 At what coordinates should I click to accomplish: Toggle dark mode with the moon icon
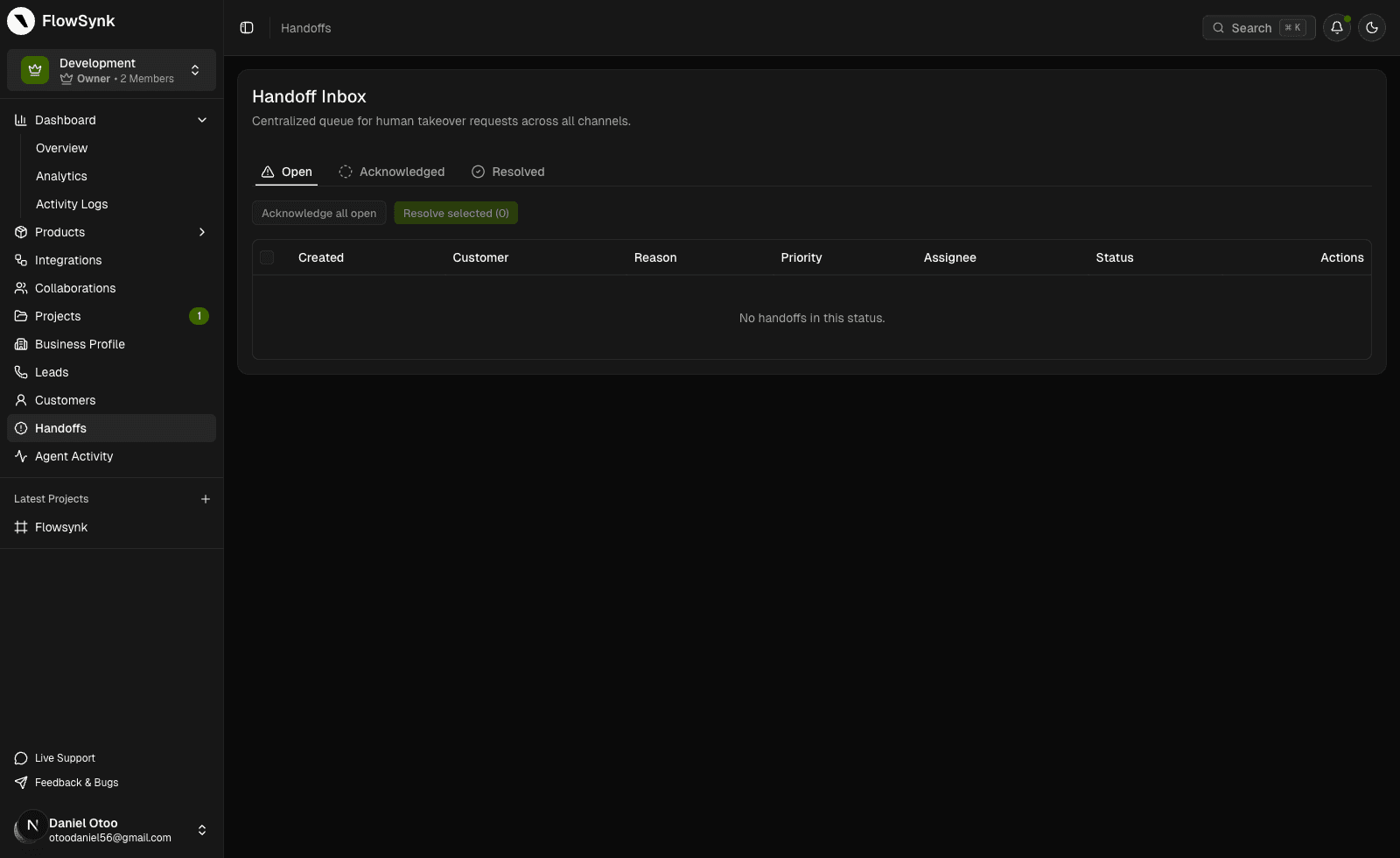(x=1372, y=27)
